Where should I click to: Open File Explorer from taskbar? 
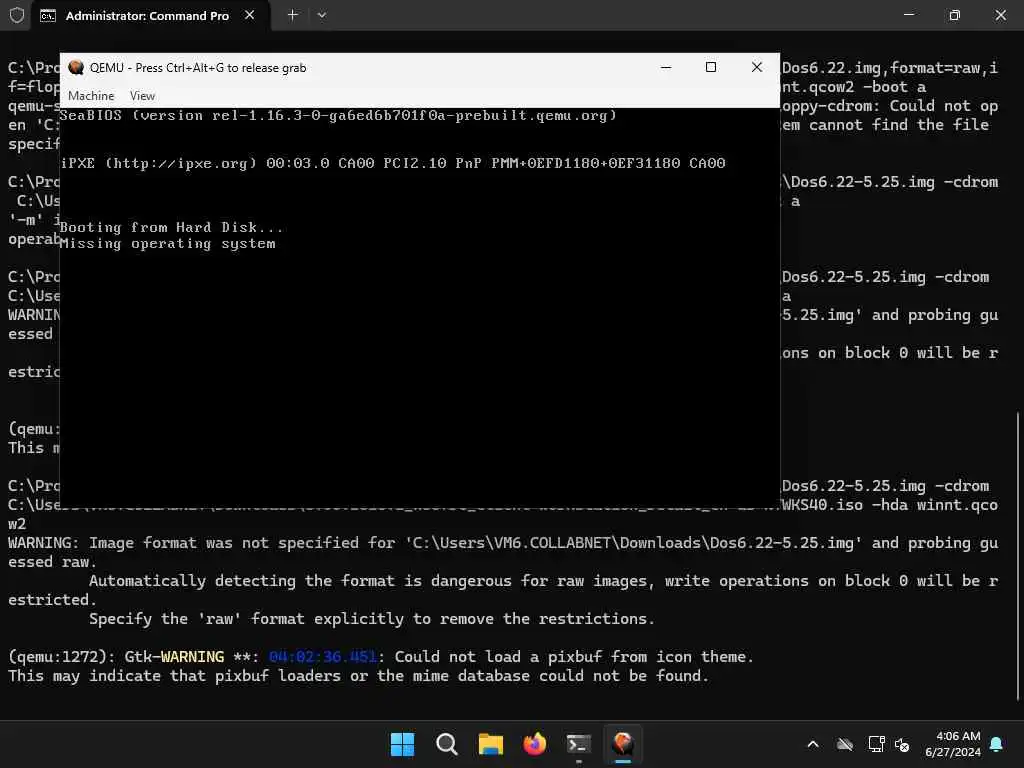coord(490,744)
